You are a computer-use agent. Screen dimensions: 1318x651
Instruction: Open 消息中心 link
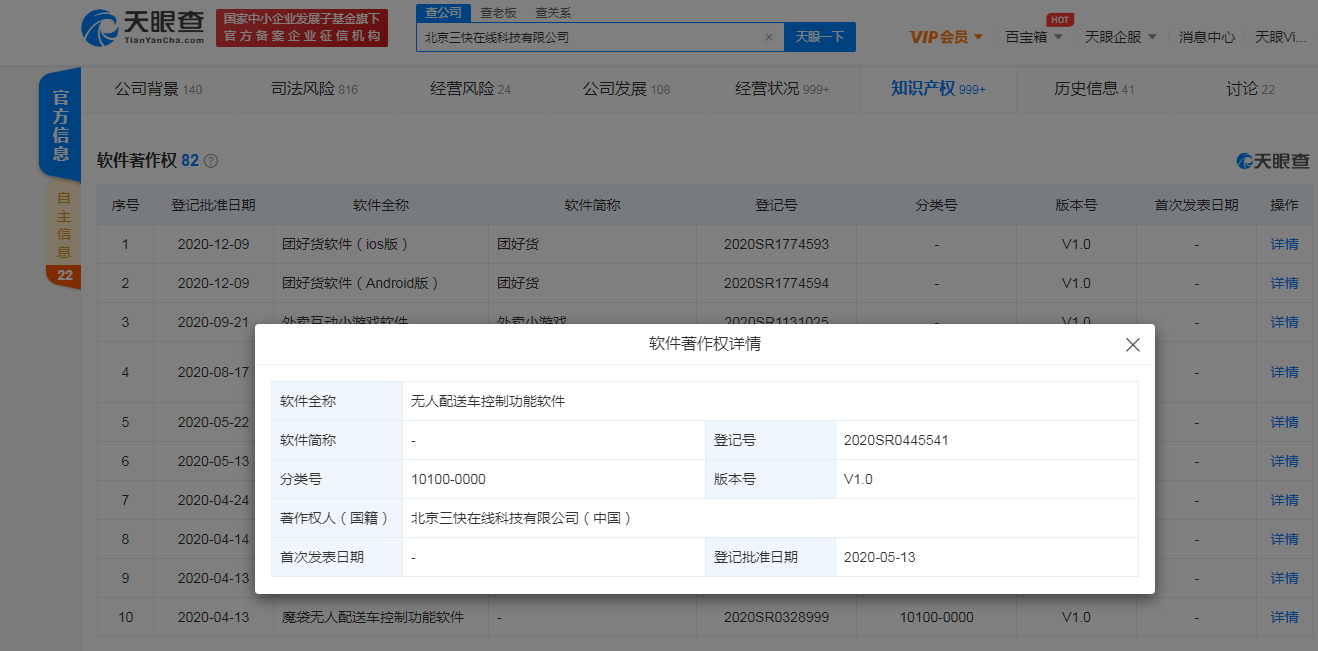click(1206, 37)
